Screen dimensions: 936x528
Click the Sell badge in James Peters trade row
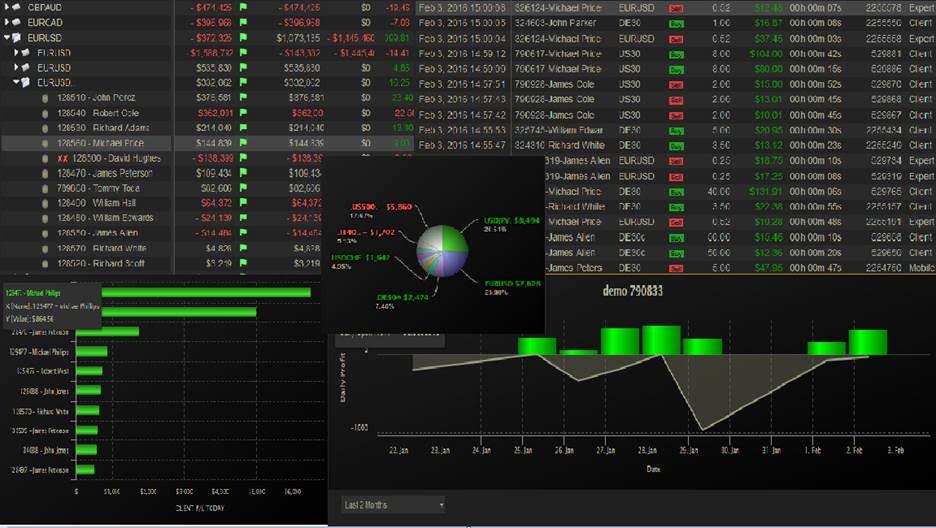[677, 268]
